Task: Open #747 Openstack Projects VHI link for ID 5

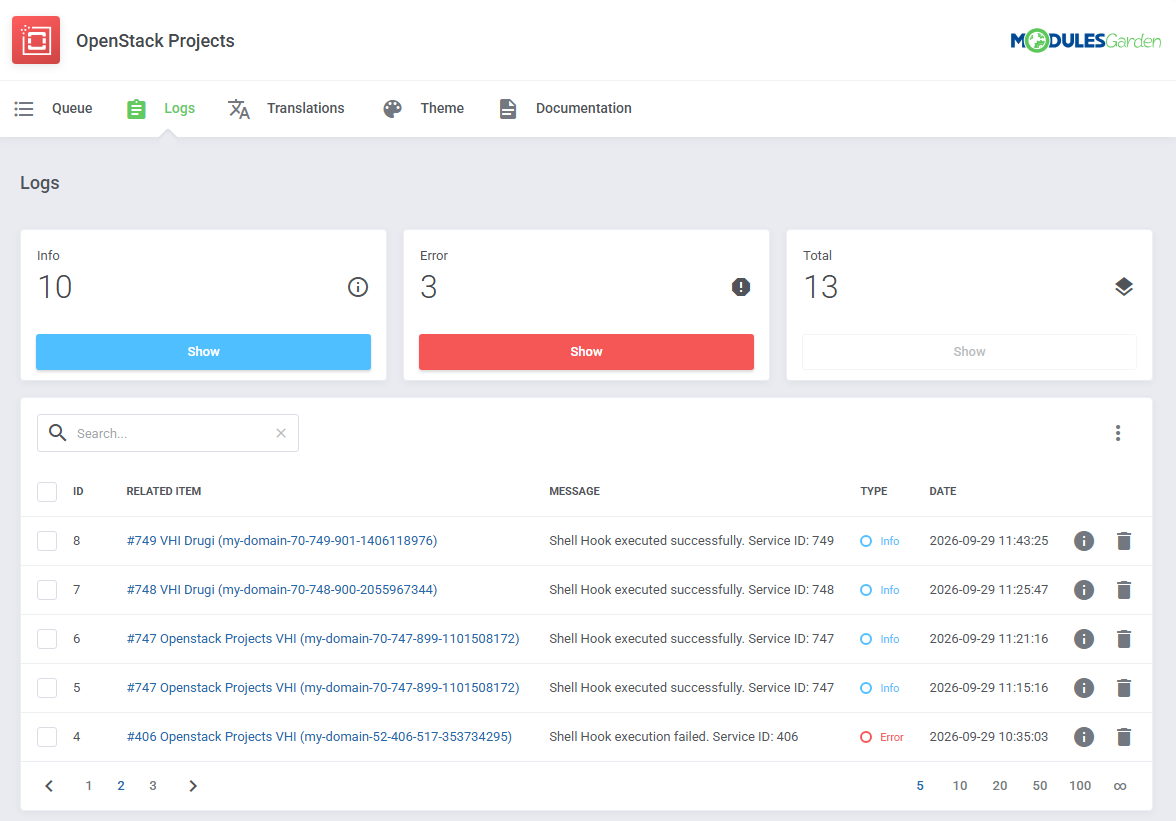Action: click(x=322, y=688)
